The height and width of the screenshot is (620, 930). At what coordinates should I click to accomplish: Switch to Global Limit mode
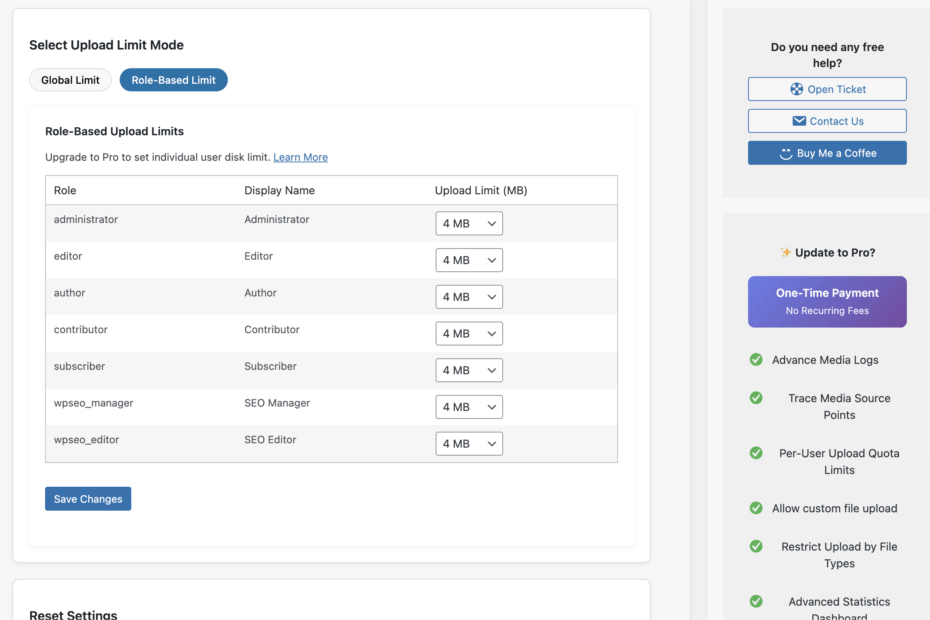pyautogui.click(x=70, y=80)
